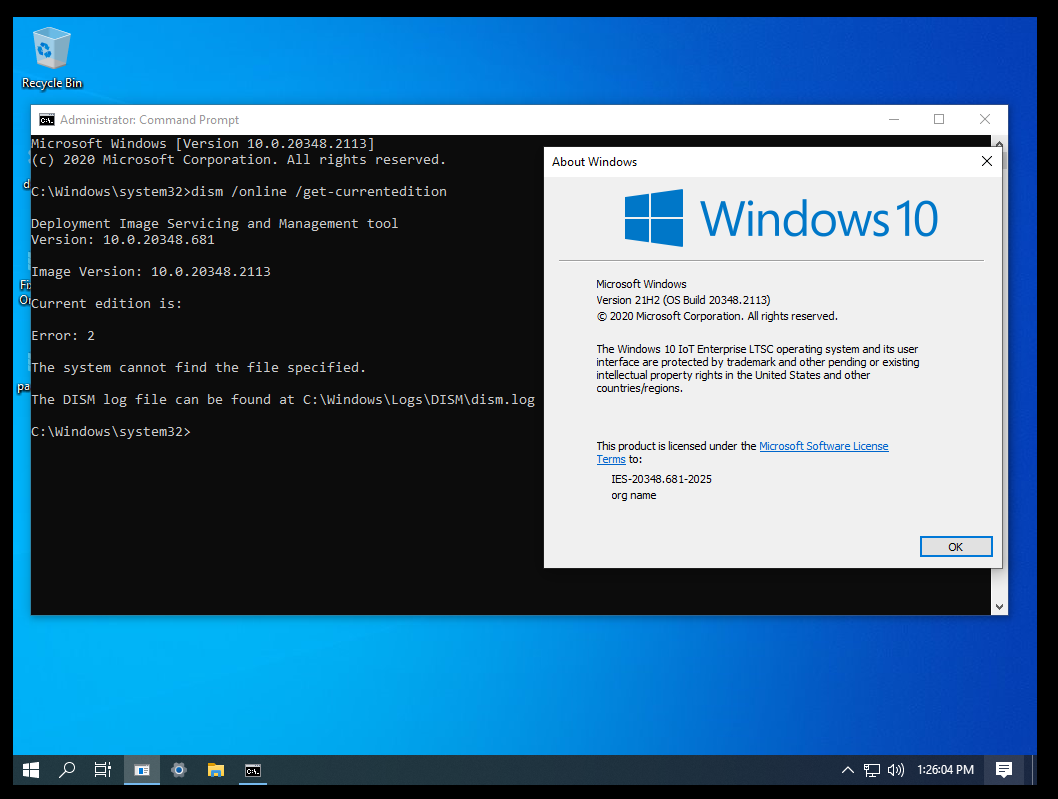This screenshot has height=799, width=1058.
Task: Open the taskbar clock showing 1:26:04 PM
Action: tap(945, 770)
